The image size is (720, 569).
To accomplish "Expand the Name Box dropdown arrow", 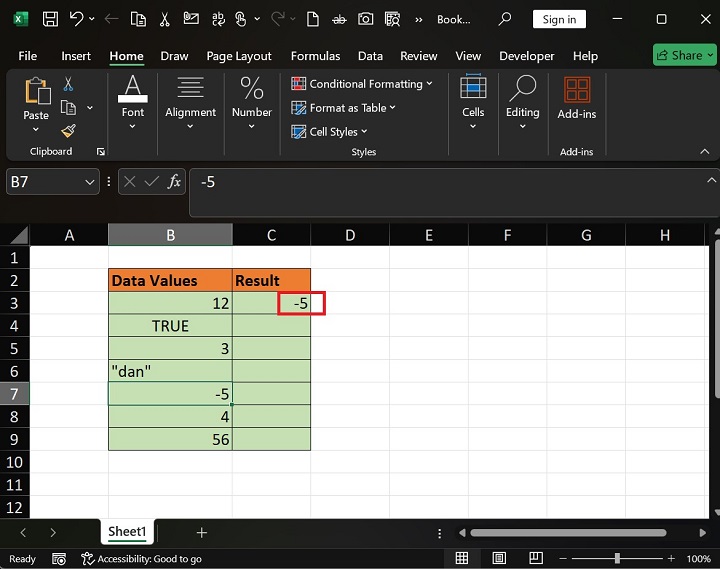I will (90, 181).
